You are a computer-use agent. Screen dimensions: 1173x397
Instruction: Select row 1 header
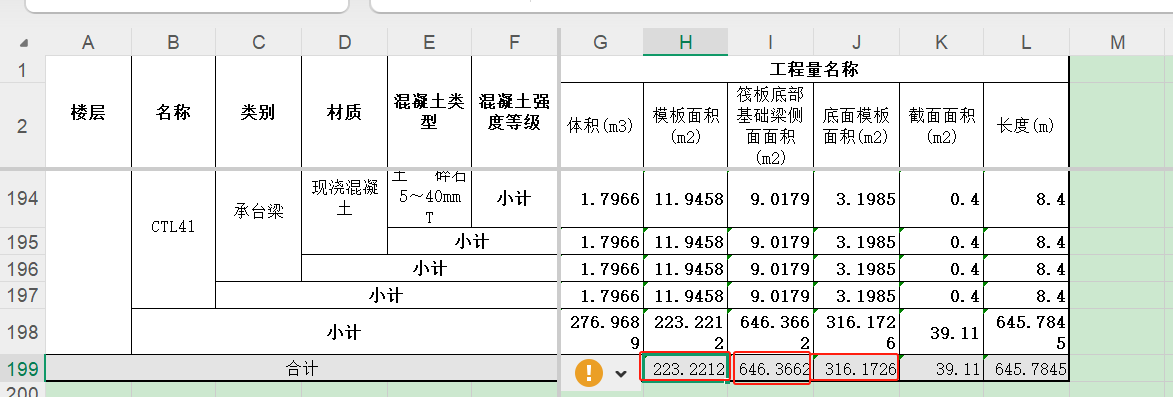(x=22, y=70)
